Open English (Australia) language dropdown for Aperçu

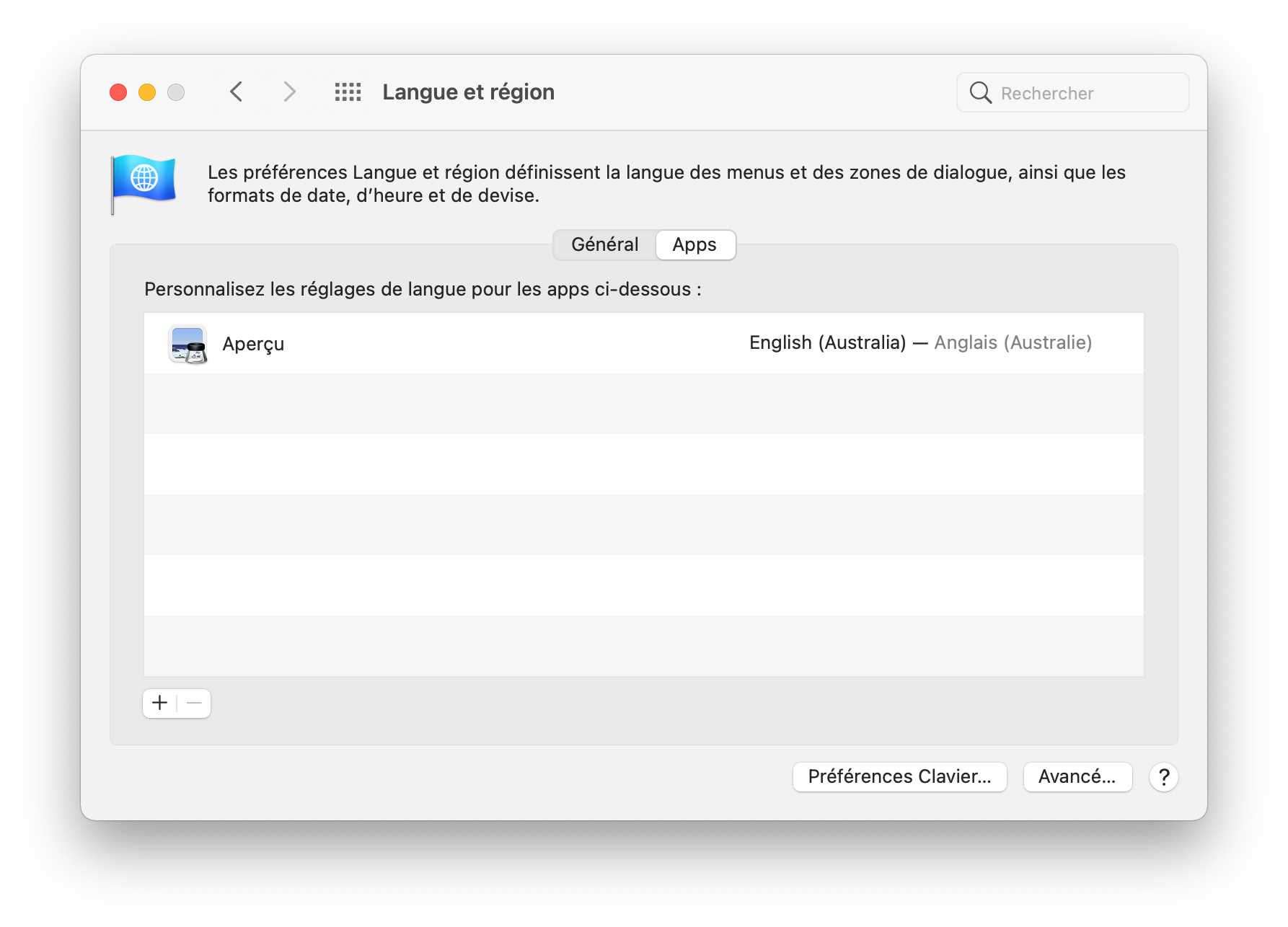point(920,343)
